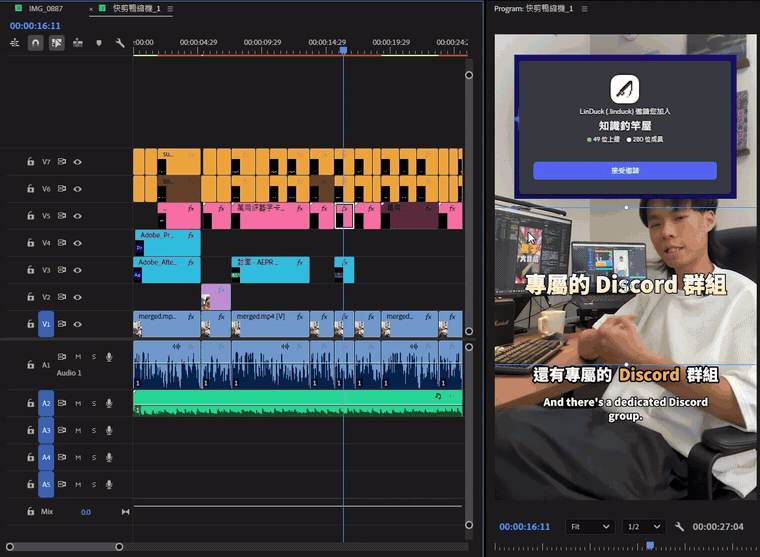Lock the Mix track
760x557 pixels.
(x=31, y=511)
